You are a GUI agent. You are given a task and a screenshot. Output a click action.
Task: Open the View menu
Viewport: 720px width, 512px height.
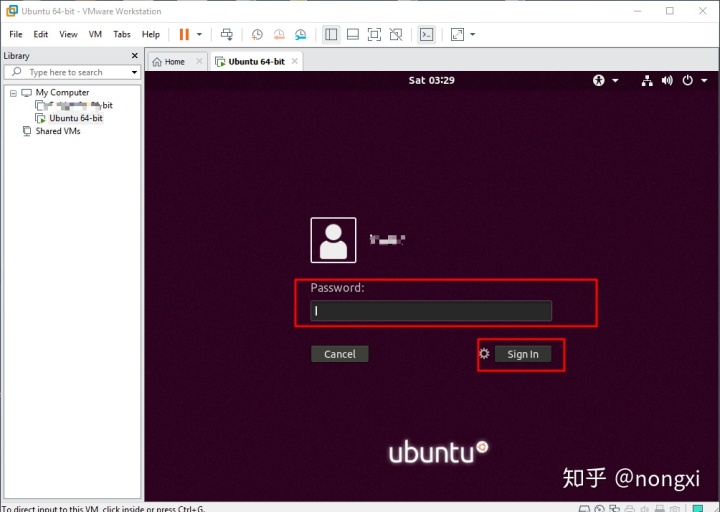click(x=68, y=34)
